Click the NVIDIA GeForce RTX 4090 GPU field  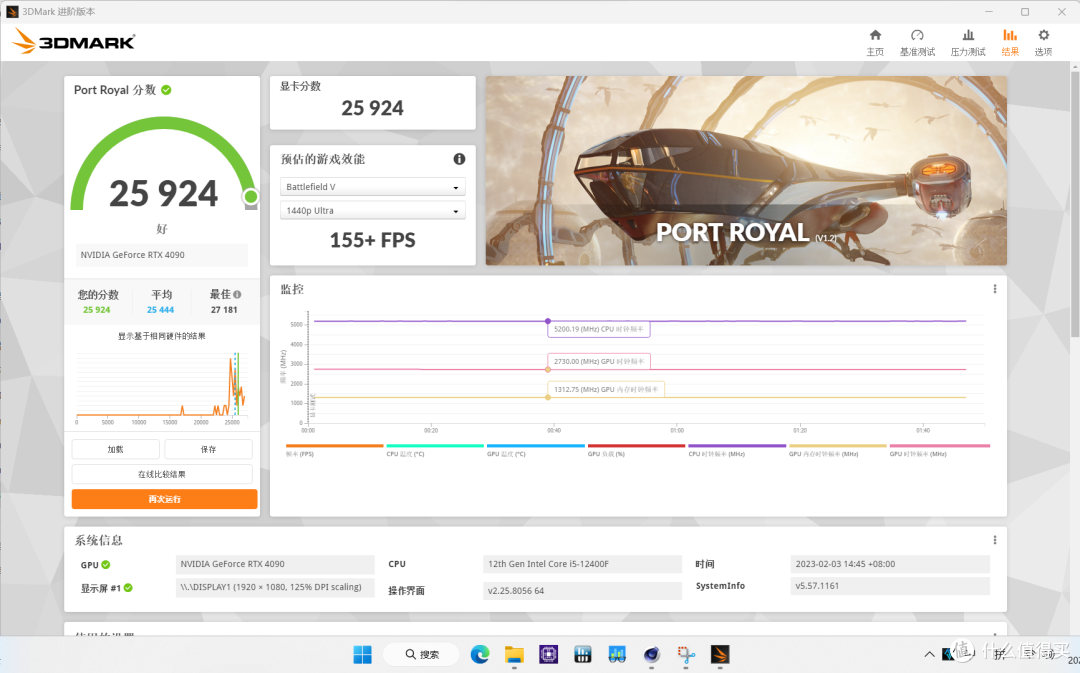click(x=275, y=564)
